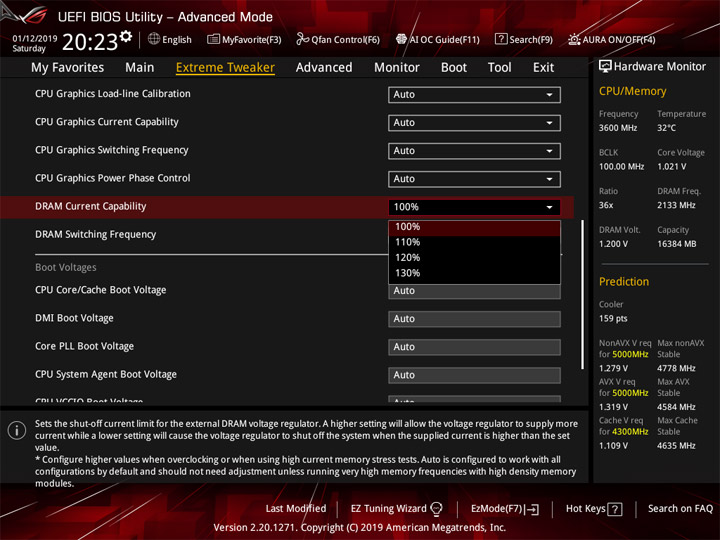Open AI OC Guide(F11)
This screenshot has width=720, height=540.
click(438, 39)
